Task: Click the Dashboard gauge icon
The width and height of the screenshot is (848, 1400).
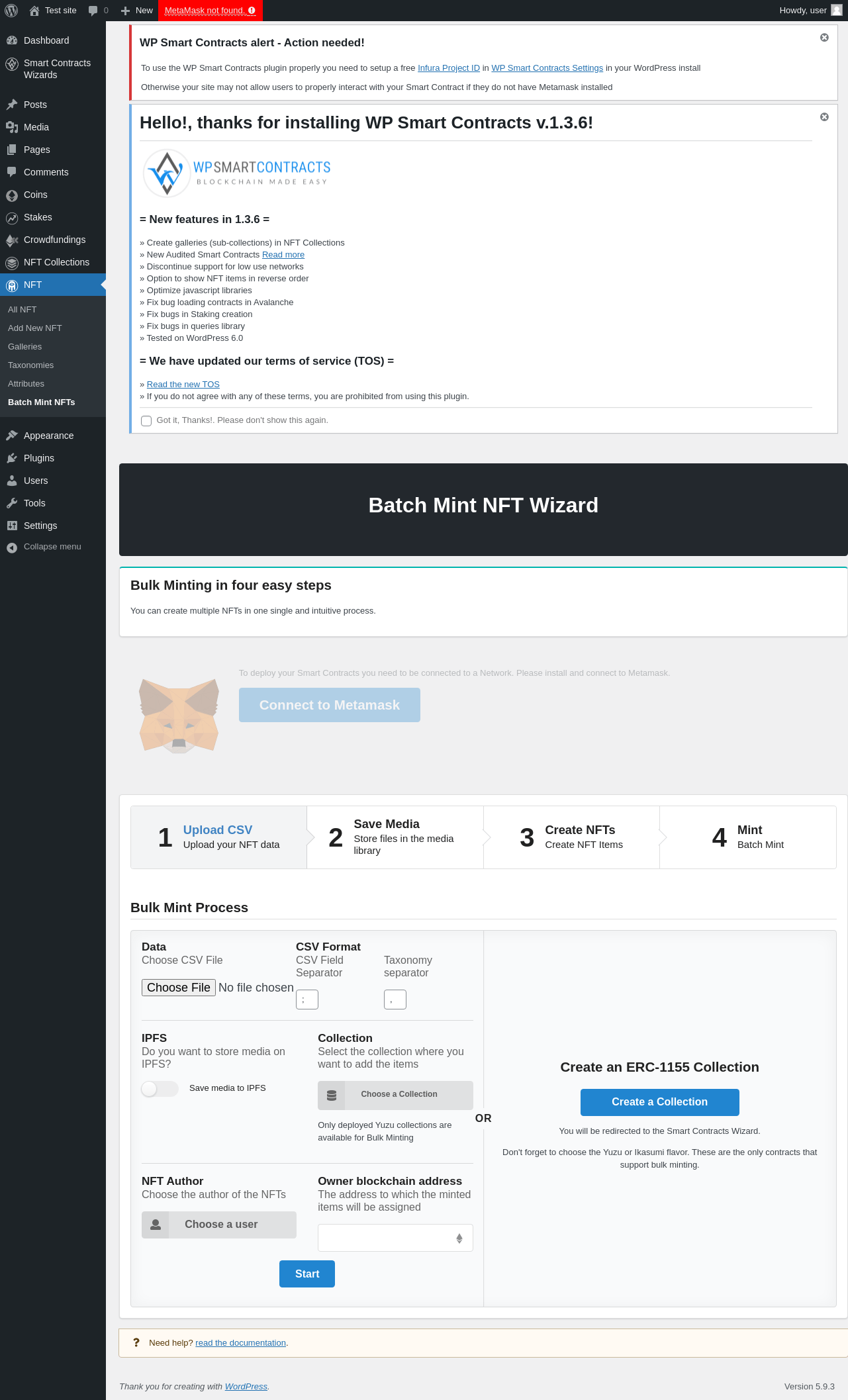Action: click(x=12, y=40)
